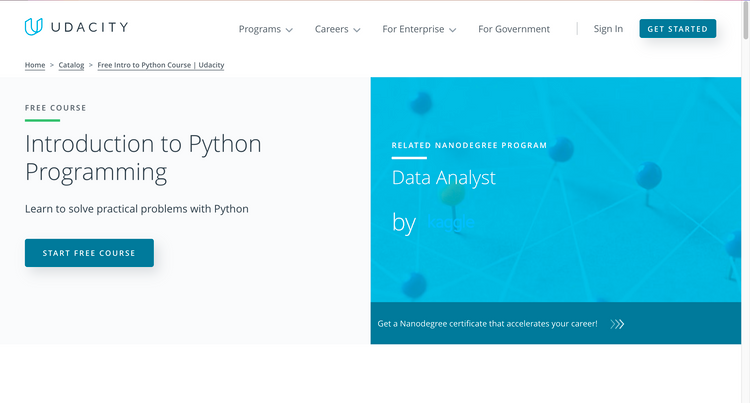Click the faded Kaggle logo
The height and width of the screenshot is (403, 750).
[449, 223]
